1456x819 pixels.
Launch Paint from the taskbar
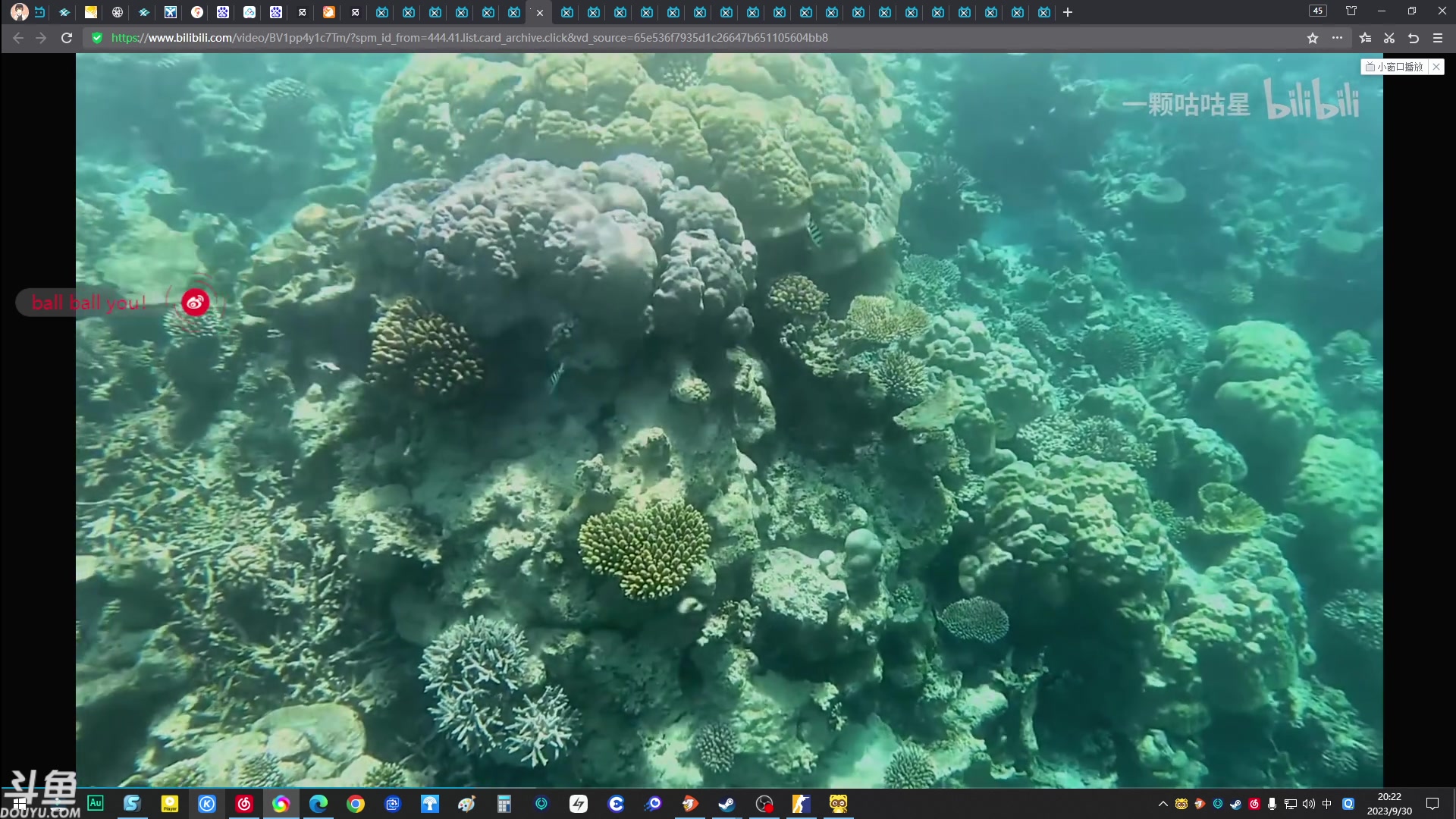click(x=467, y=804)
